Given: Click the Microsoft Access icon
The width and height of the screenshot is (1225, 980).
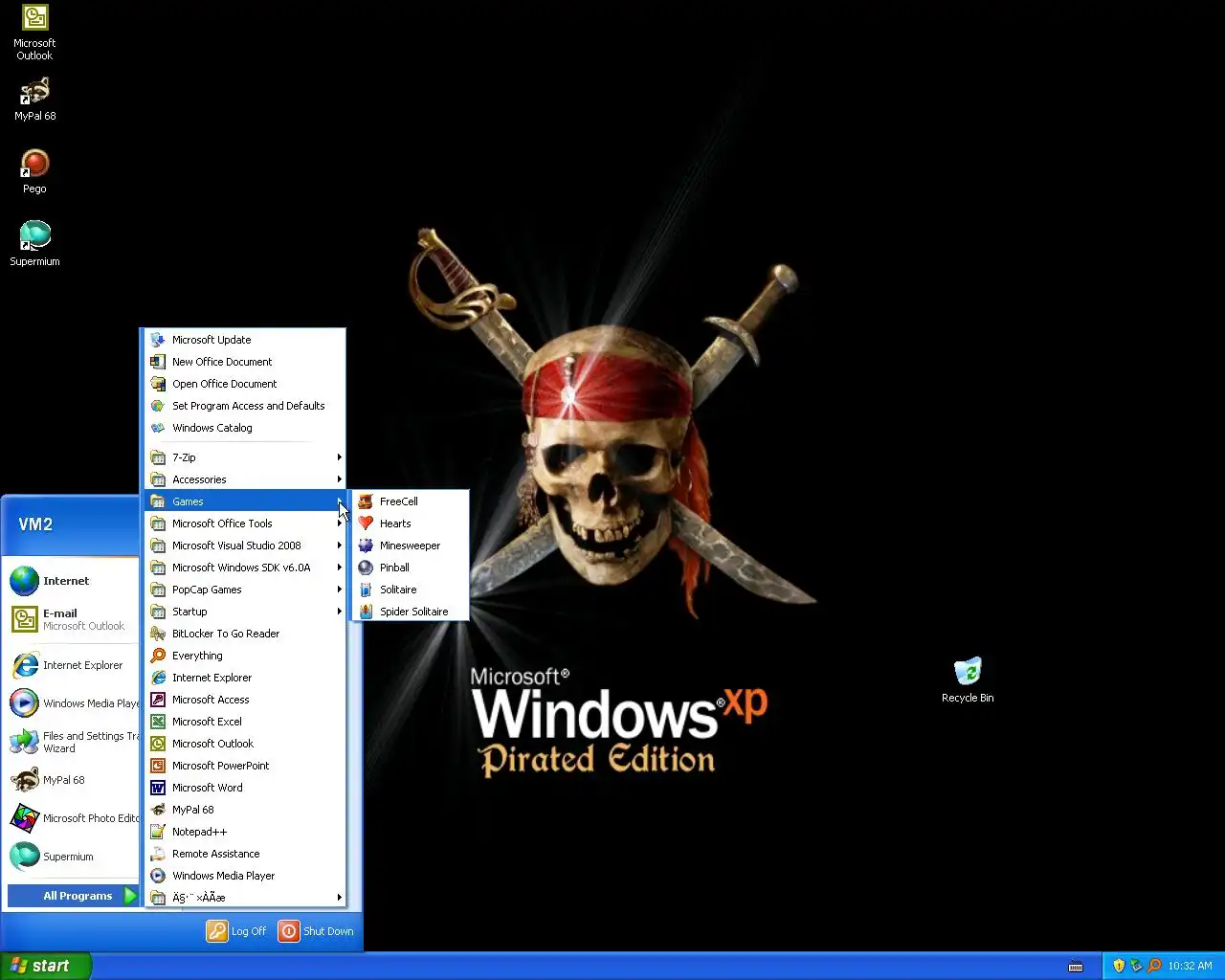Looking at the screenshot, I should coord(158,700).
